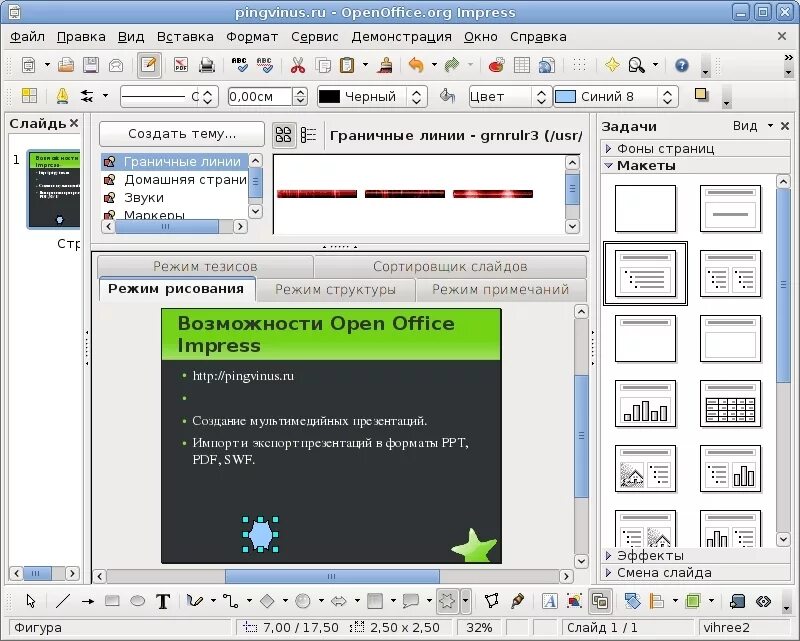Toggle the display grid dots icon
The image size is (800, 641).
tap(579, 64)
